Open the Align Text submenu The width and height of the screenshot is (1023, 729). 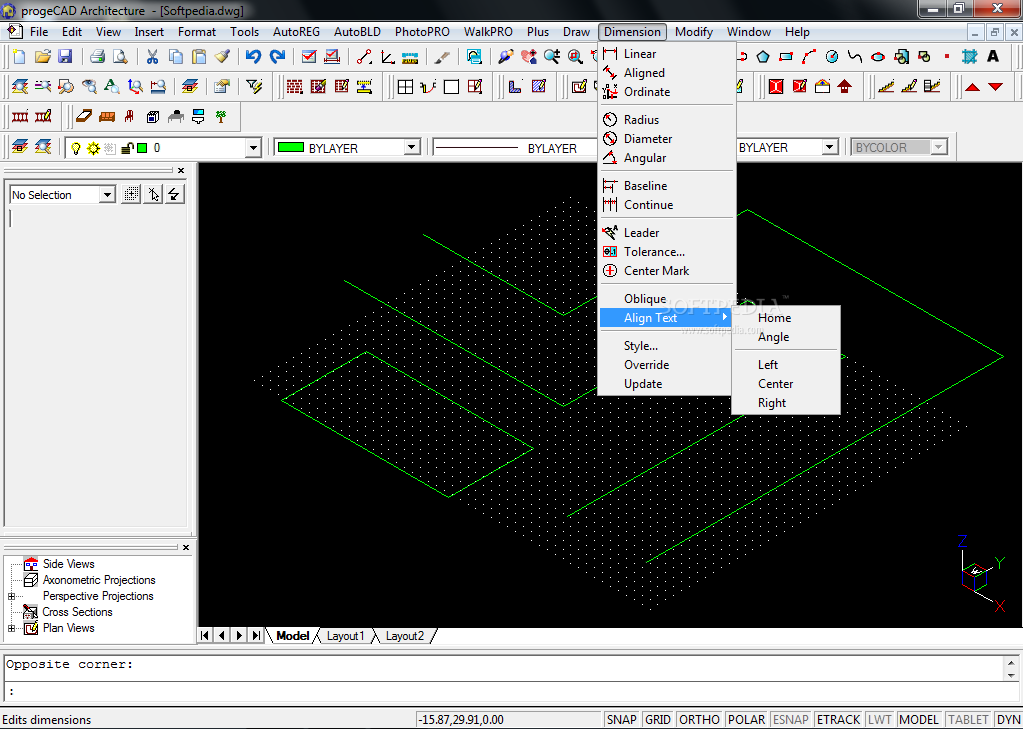[665, 318]
